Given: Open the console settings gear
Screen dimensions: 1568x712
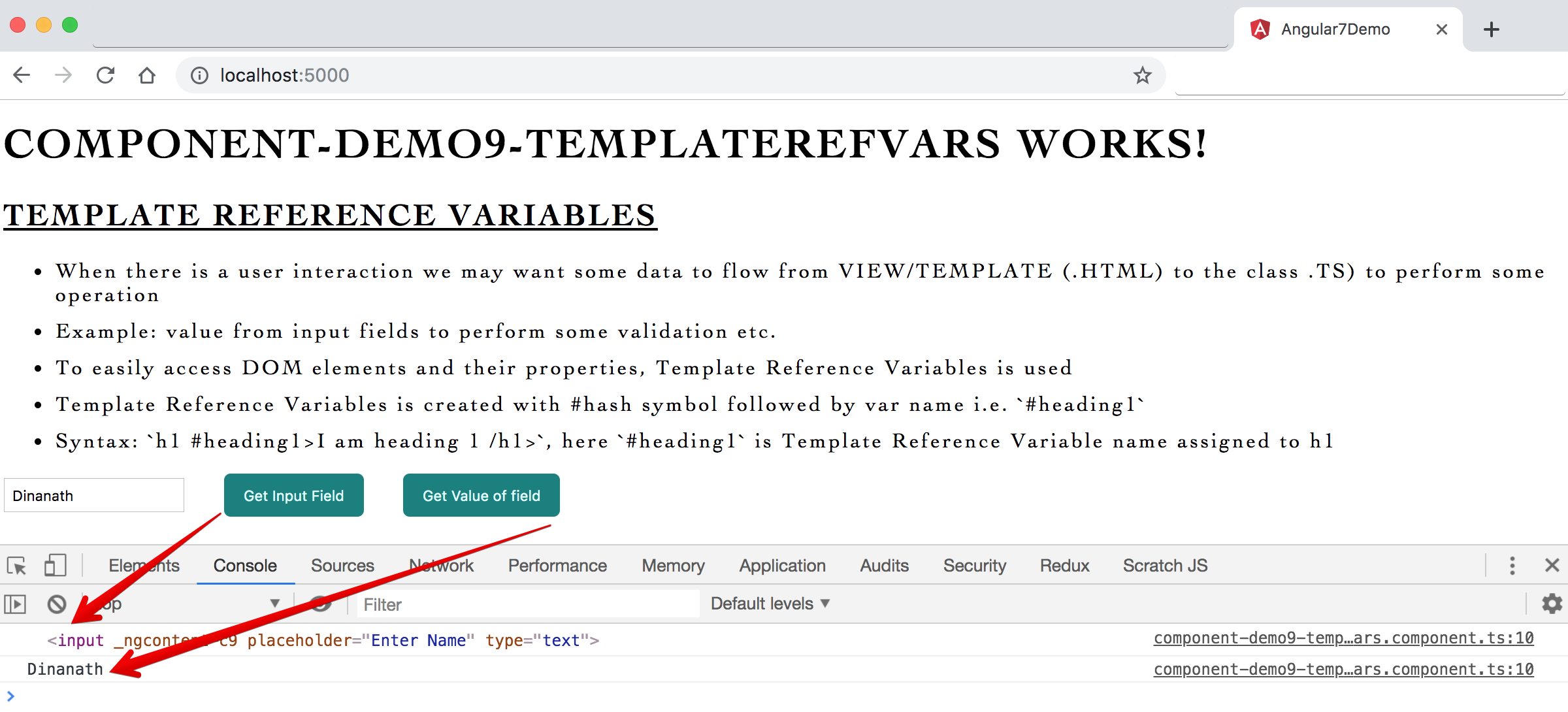Looking at the screenshot, I should coord(1552,604).
